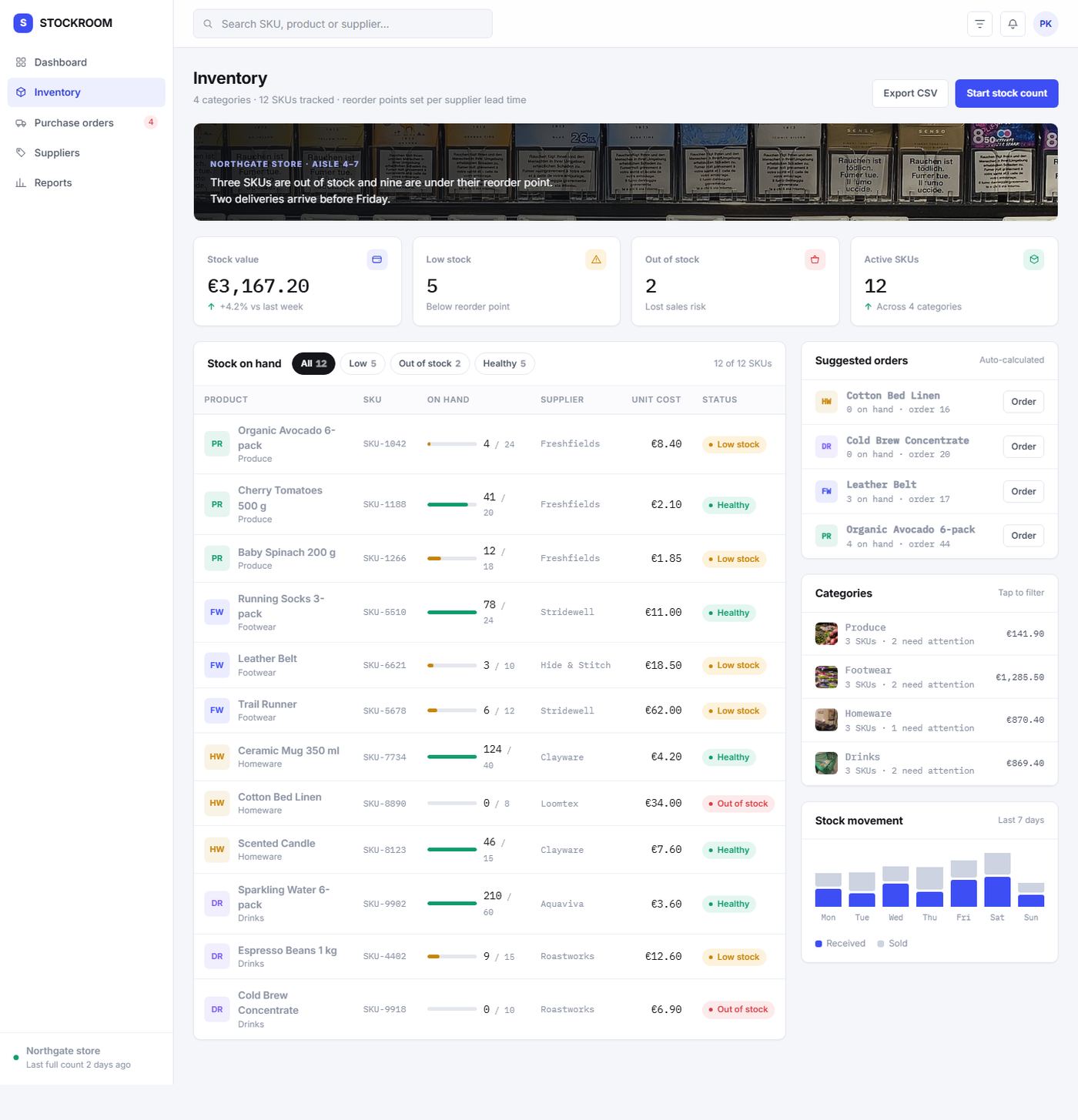Filter stock list by Low 5

363,363
